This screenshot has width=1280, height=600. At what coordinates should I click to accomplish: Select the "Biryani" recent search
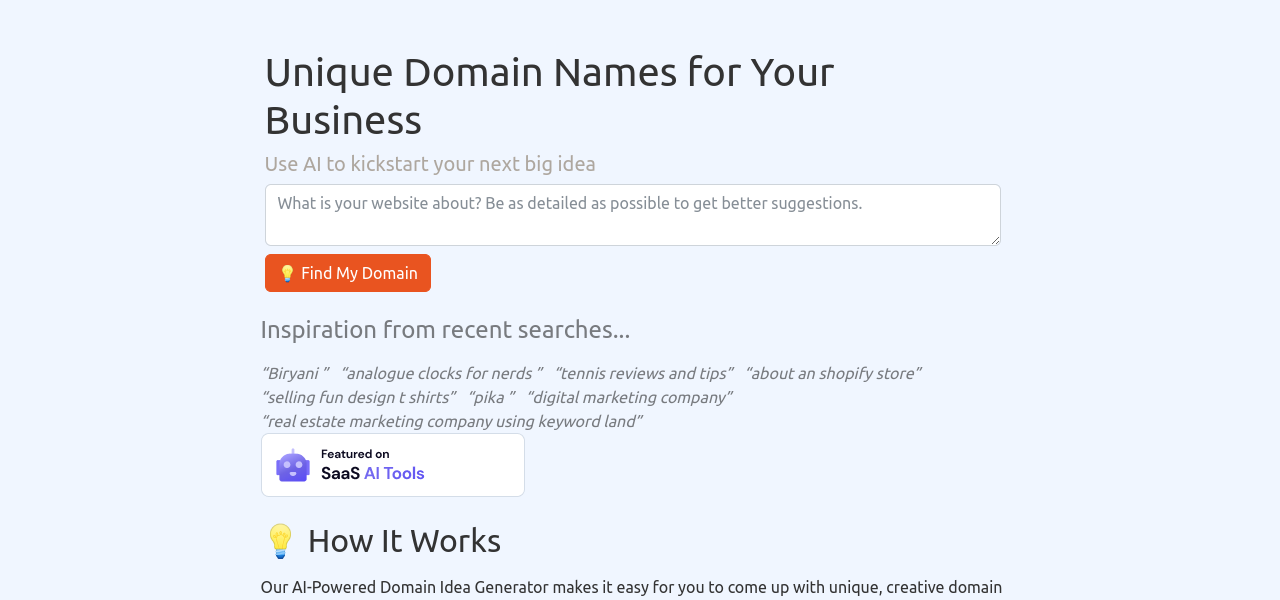295,373
